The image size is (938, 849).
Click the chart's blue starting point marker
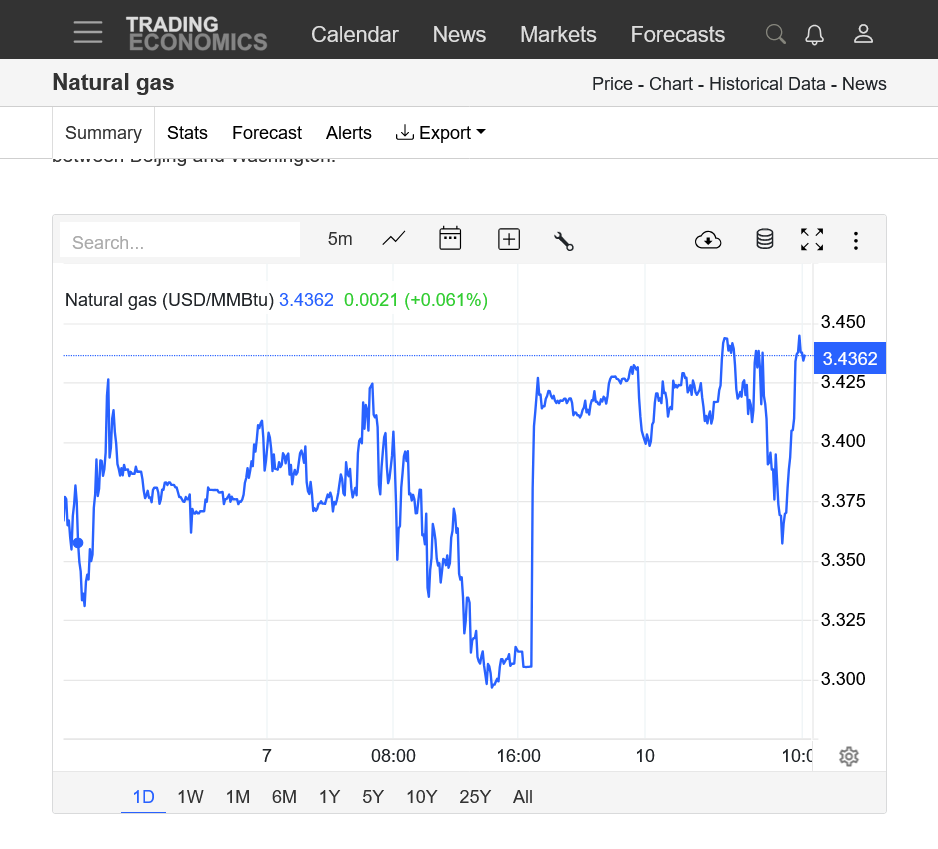tap(78, 543)
